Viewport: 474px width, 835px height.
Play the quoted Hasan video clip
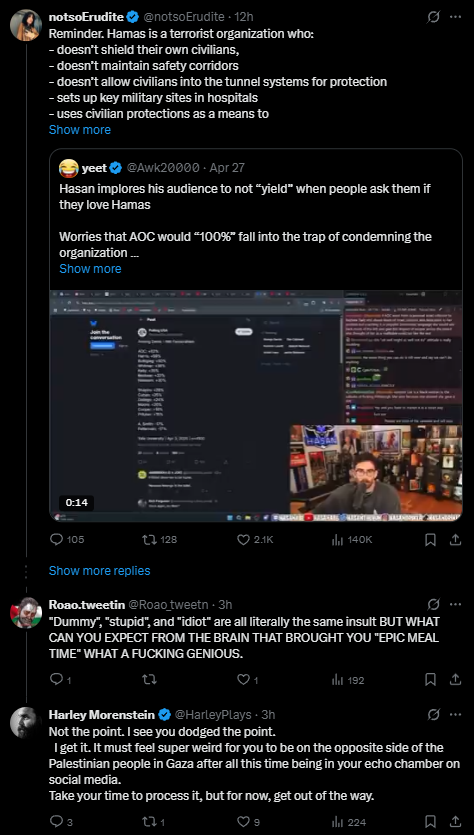[x=256, y=406]
